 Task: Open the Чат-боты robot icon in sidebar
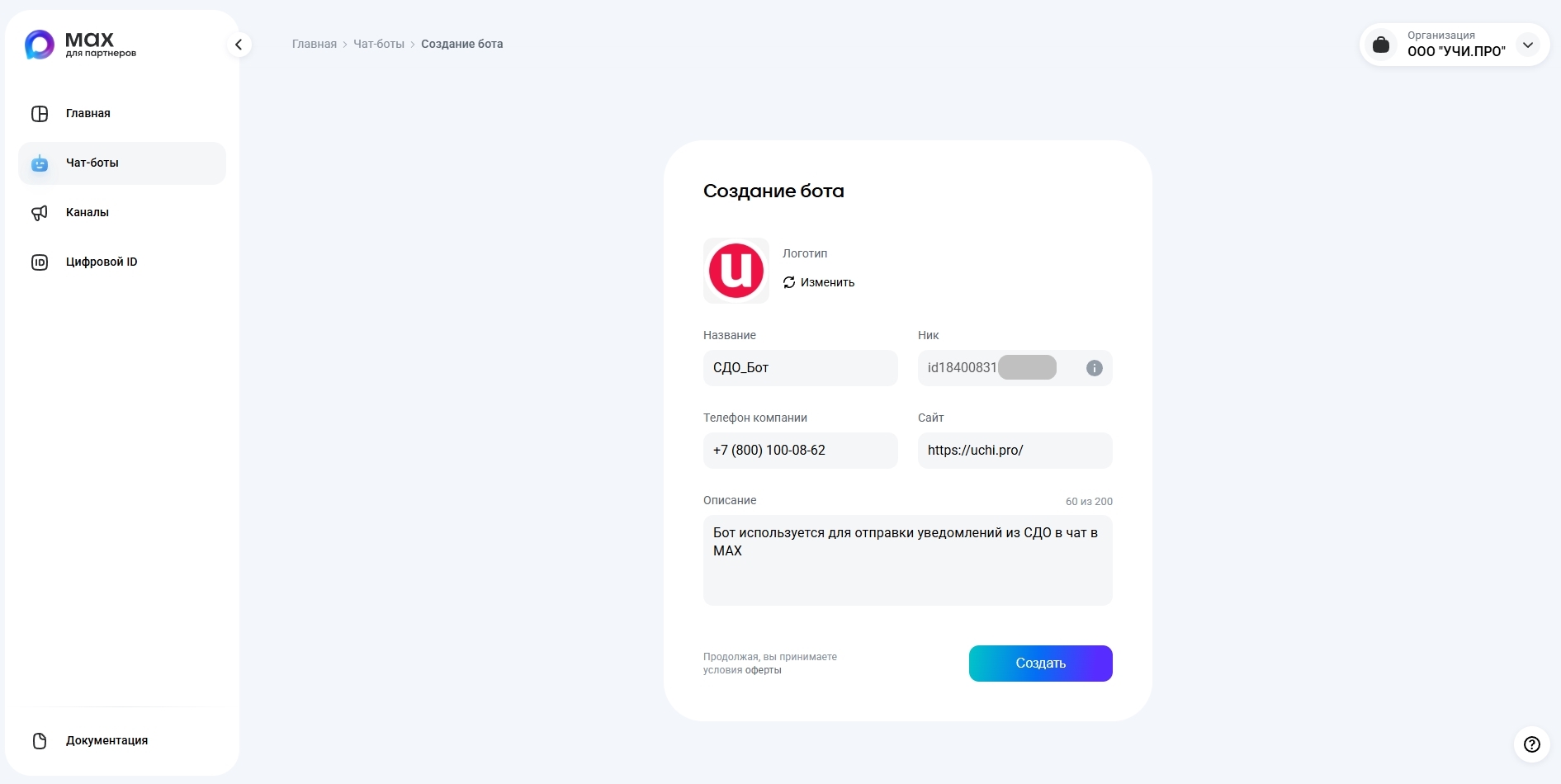[x=40, y=163]
